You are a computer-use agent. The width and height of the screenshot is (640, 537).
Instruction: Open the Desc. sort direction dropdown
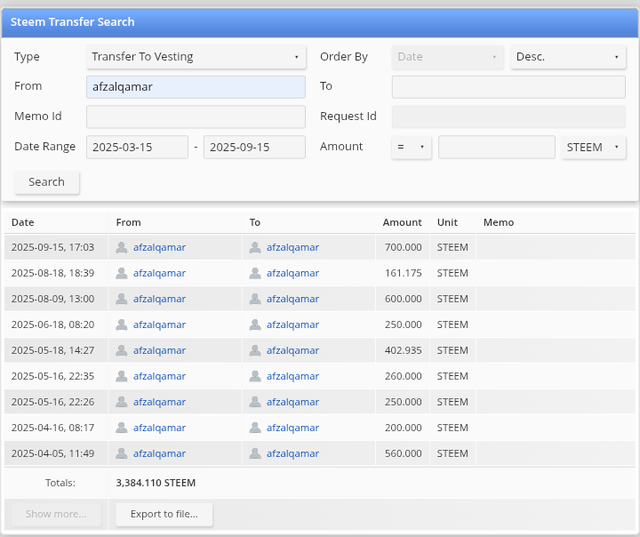(x=568, y=57)
